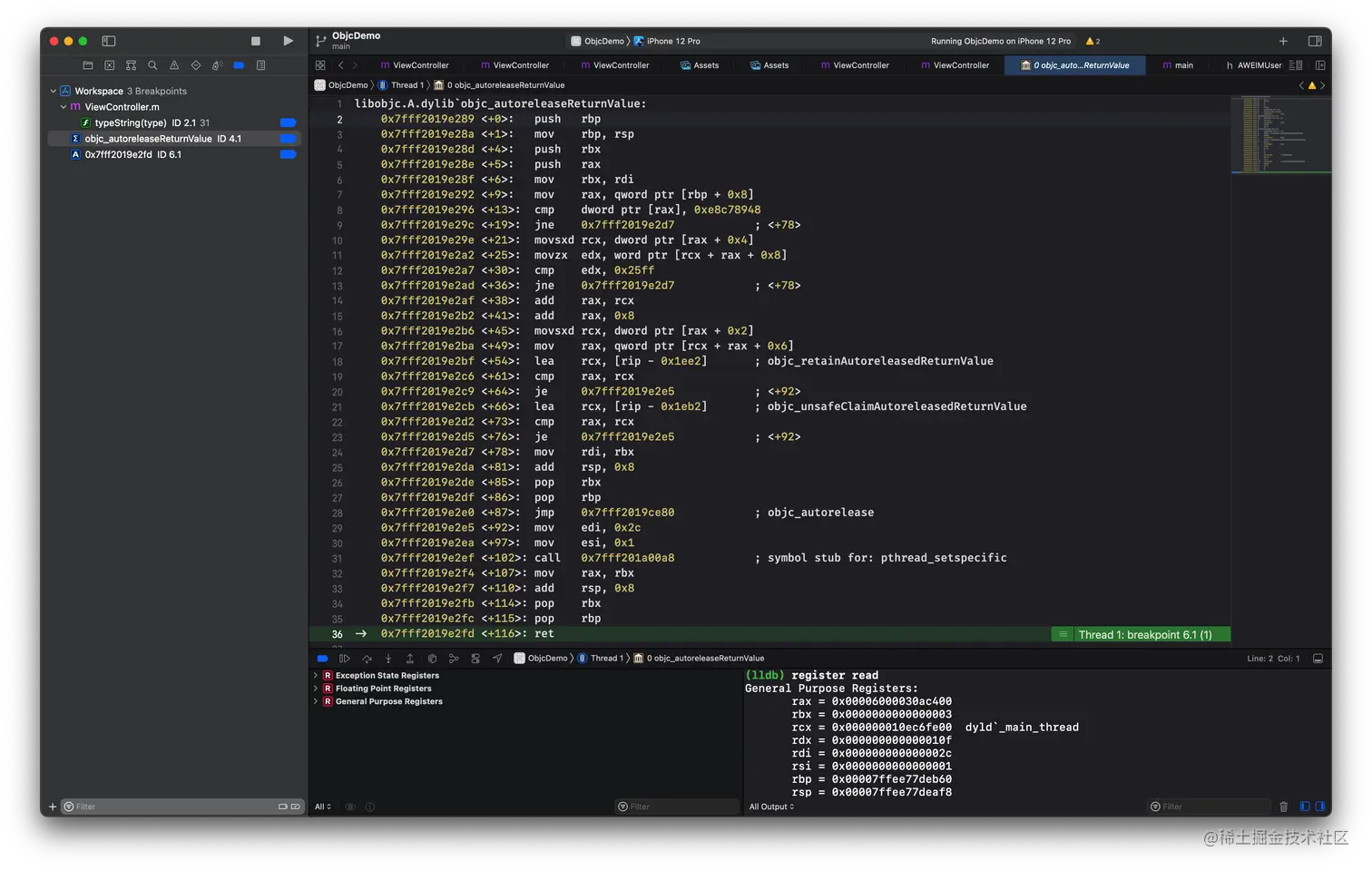The height and width of the screenshot is (870, 1372).
Task: Open the Library with plus button
Action: click(x=1283, y=41)
